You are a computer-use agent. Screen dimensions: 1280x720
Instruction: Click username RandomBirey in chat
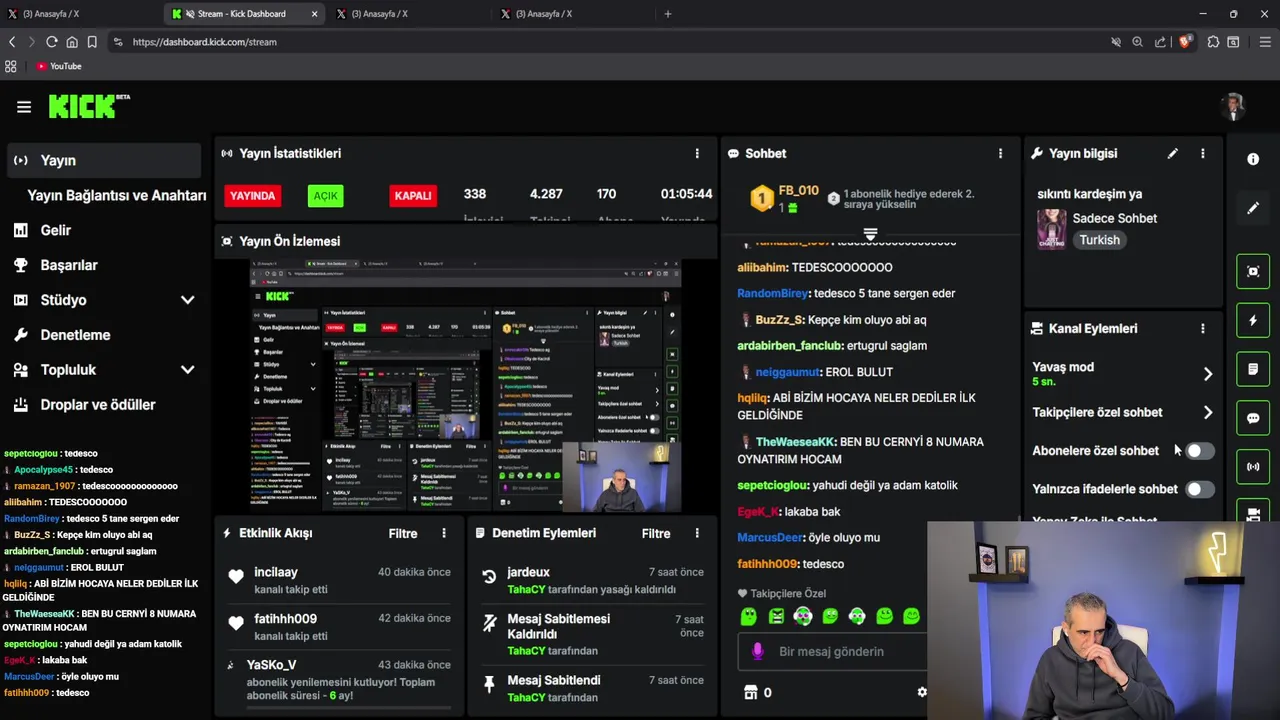pos(772,293)
